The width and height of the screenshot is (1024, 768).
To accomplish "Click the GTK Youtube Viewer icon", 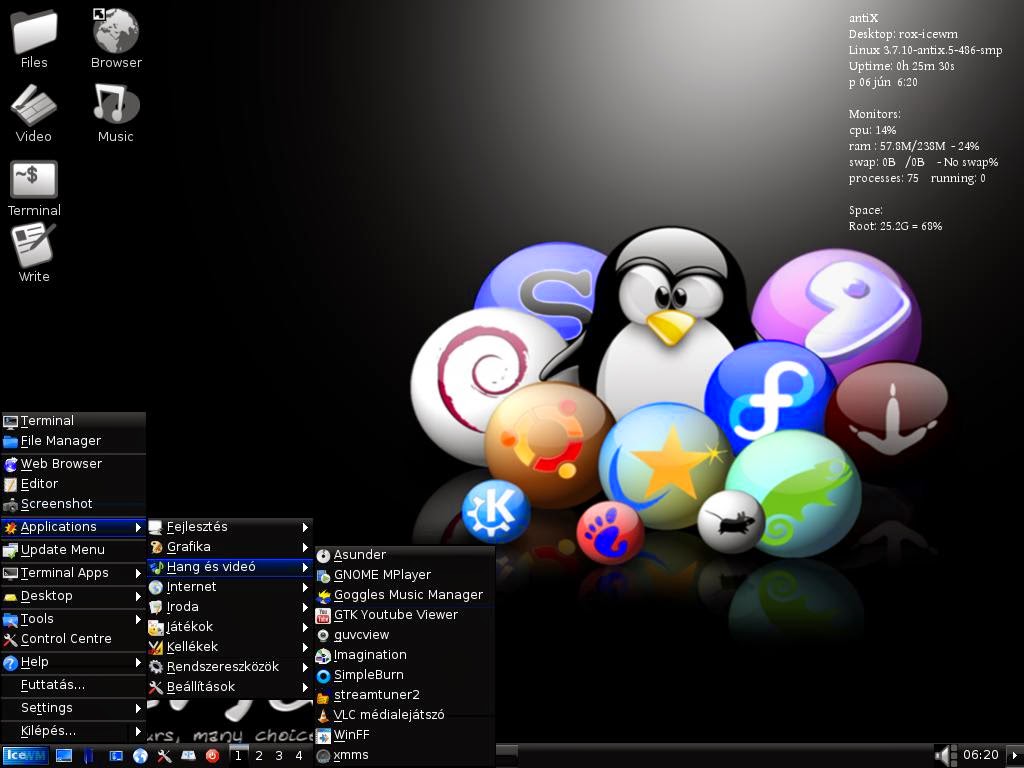I will click(x=323, y=615).
